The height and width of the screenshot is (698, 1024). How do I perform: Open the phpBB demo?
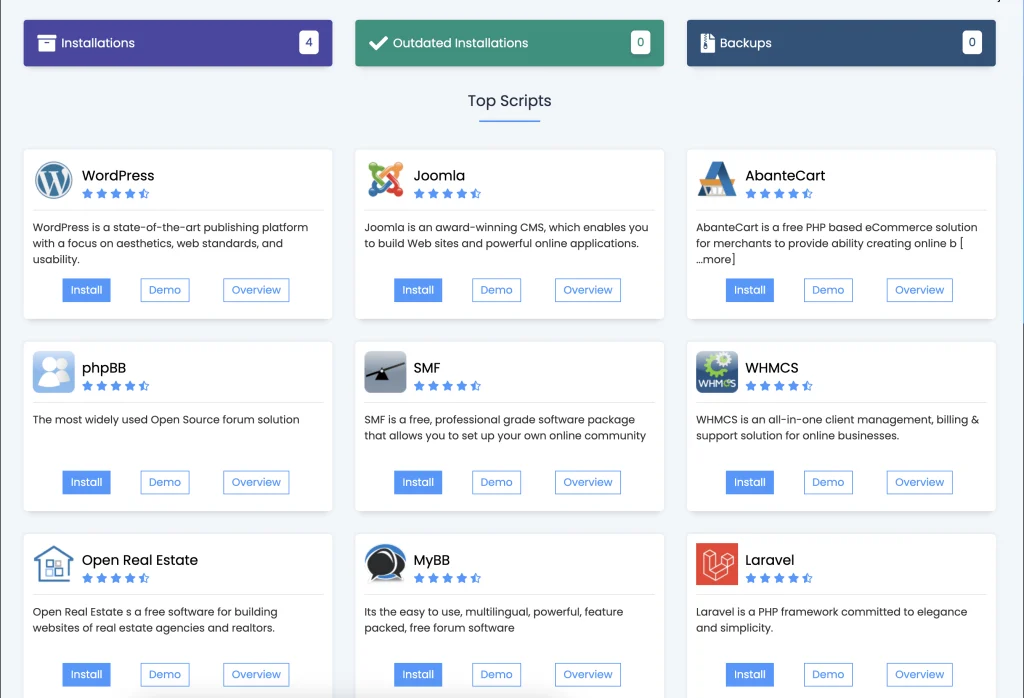click(x=165, y=482)
